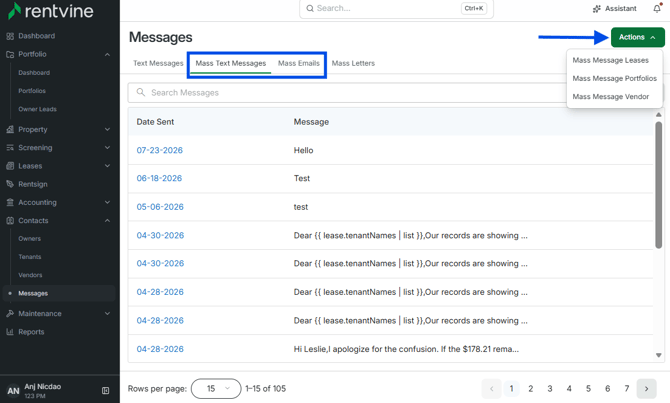Switch to Mass Text Messages tab
The height and width of the screenshot is (403, 670).
tap(231, 63)
